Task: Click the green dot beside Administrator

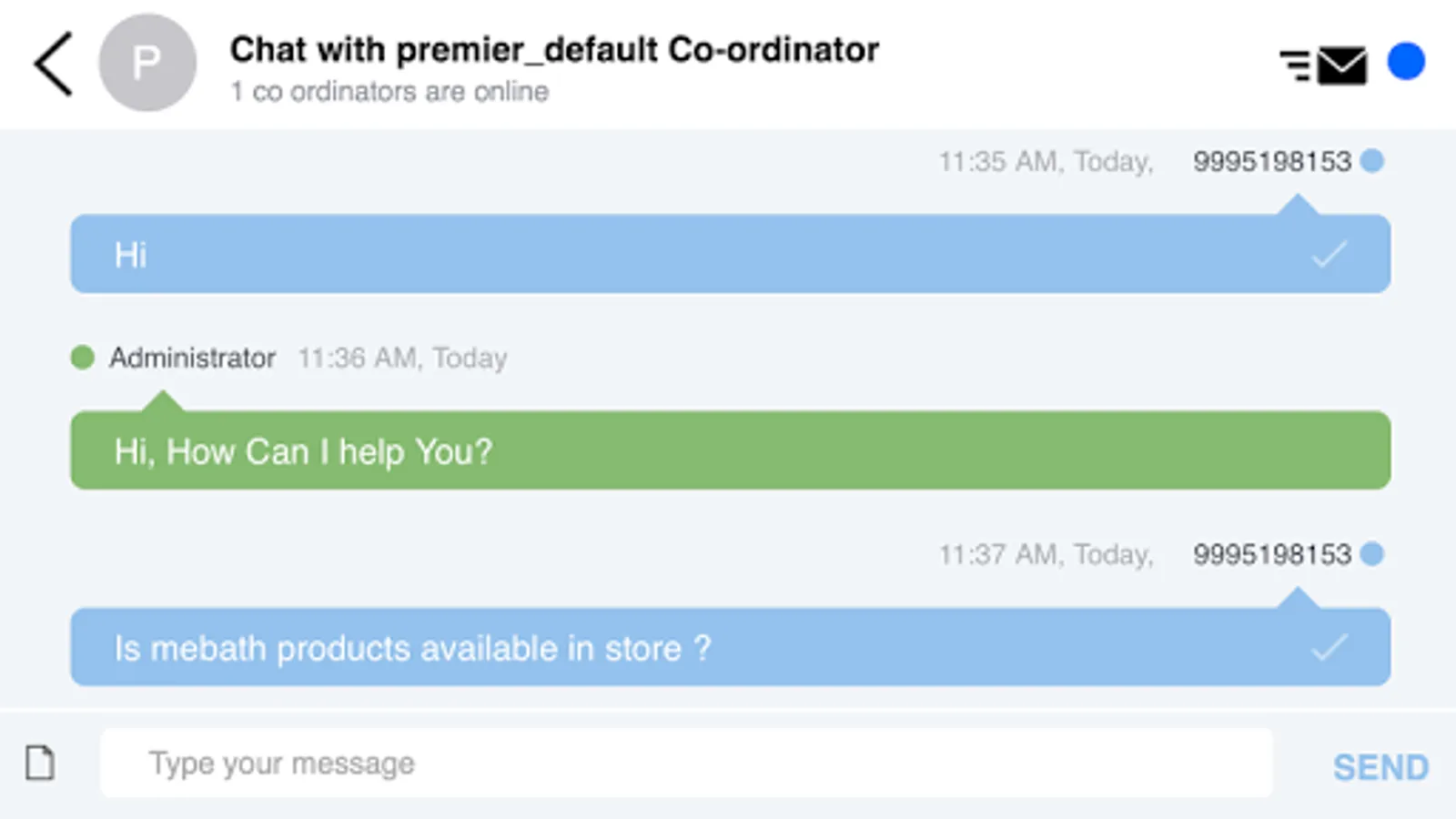Action: [x=83, y=358]
